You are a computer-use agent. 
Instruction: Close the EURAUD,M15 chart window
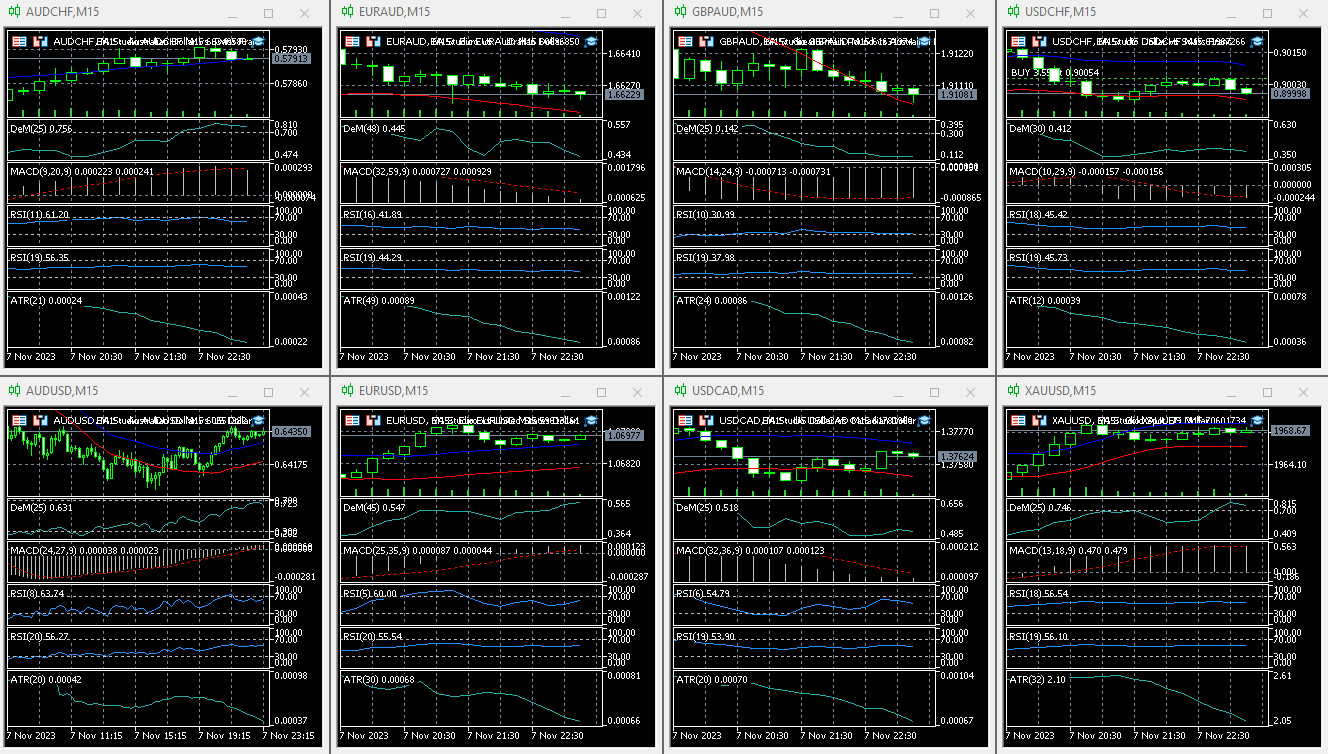[x=634, y=13]
